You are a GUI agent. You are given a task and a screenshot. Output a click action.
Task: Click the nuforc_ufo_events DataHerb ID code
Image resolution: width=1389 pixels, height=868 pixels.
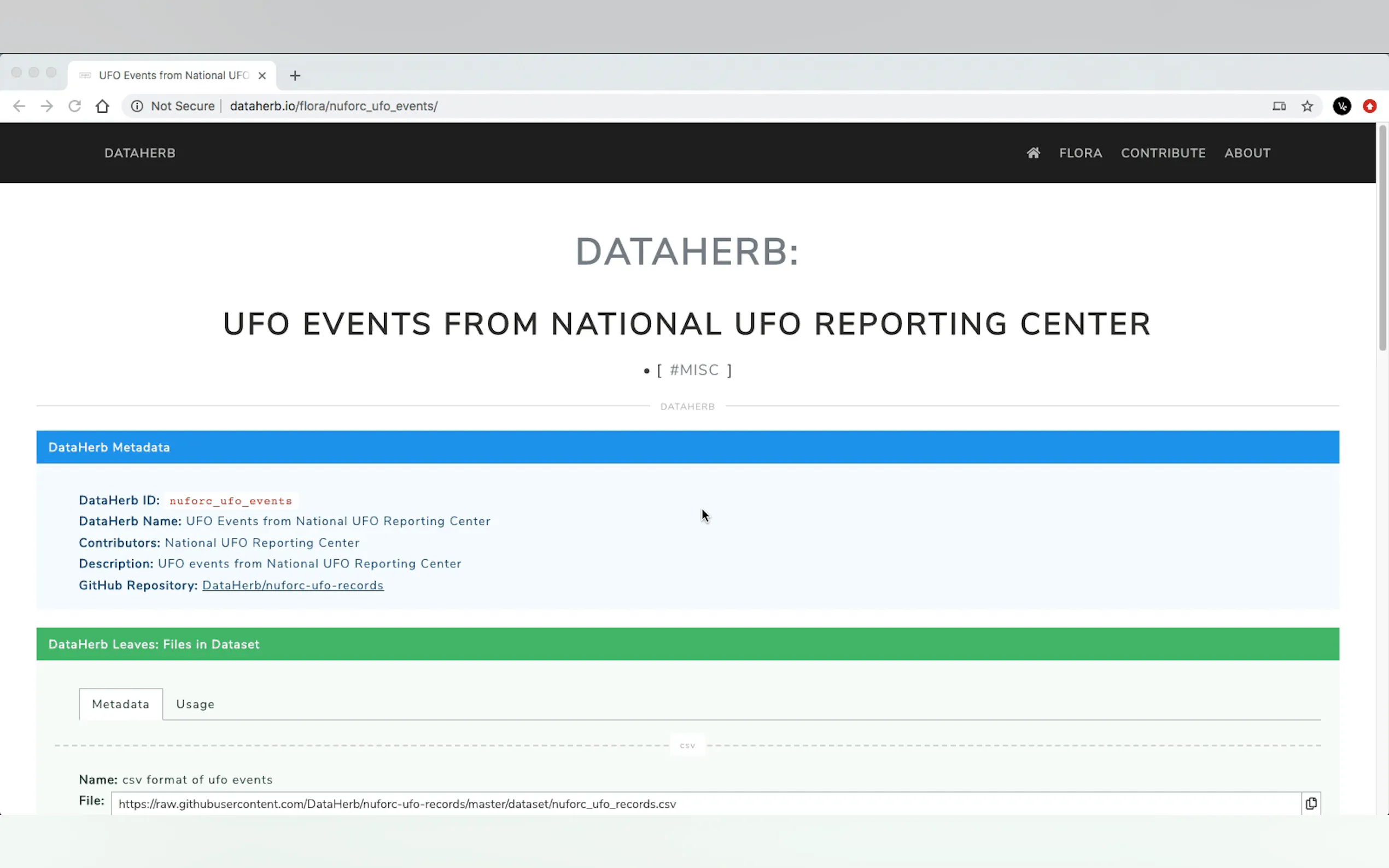click(x=231, y=501)
